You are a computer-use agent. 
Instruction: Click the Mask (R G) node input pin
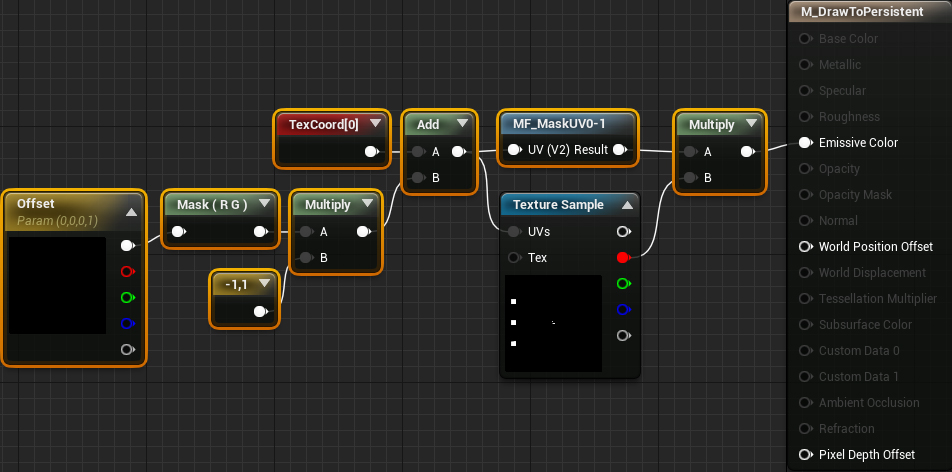coord(178,231)
